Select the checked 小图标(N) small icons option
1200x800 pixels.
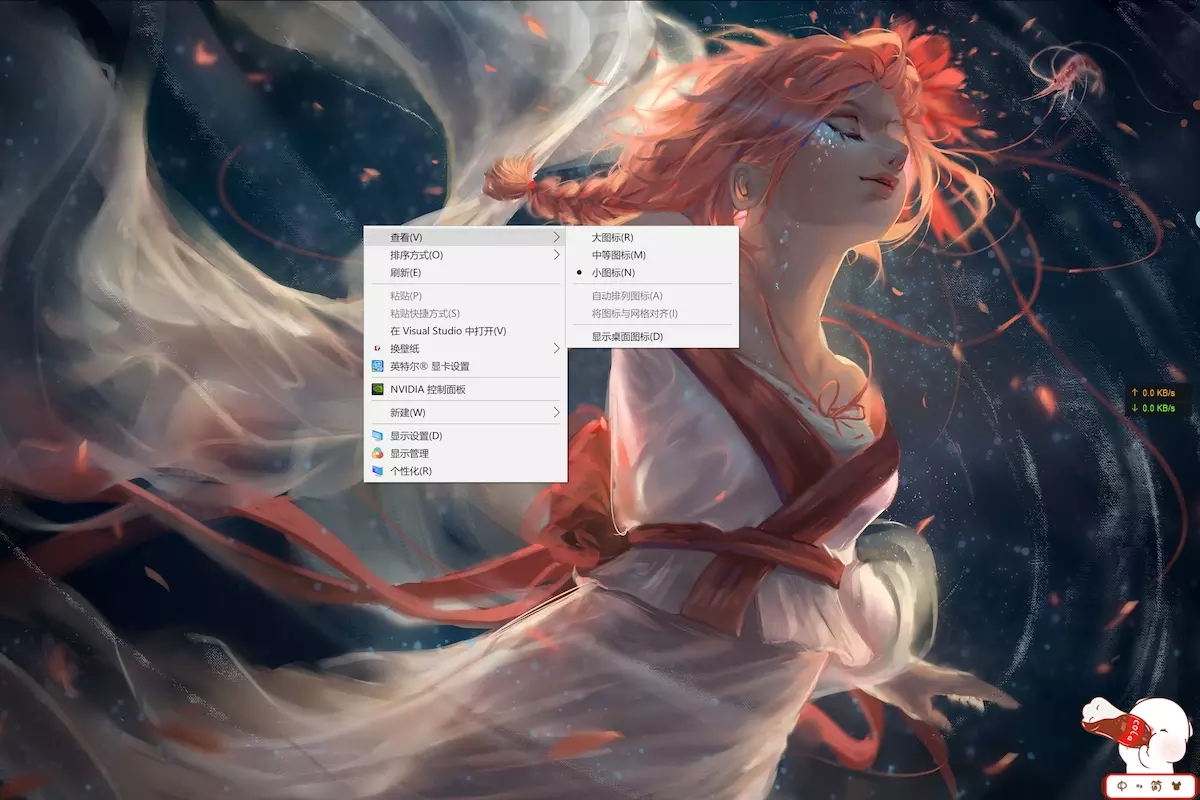coord(652,272)
